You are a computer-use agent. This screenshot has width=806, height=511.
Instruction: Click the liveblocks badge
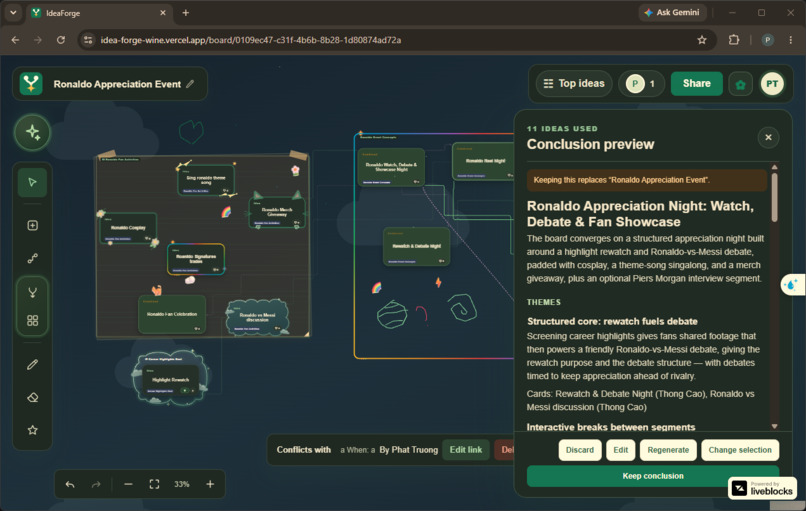762,488
